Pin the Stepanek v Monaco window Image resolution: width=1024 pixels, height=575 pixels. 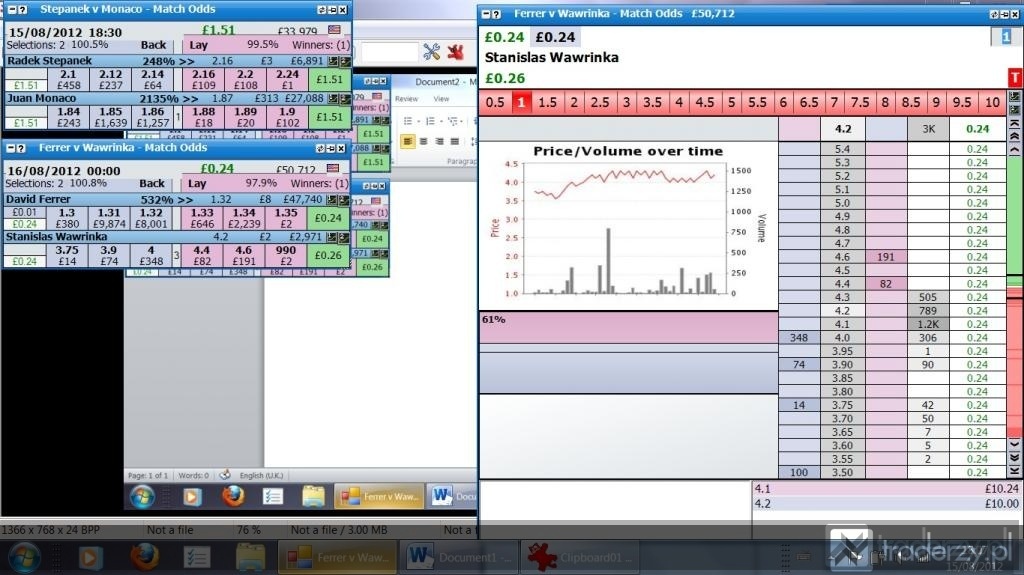click(x=332, y=10)
